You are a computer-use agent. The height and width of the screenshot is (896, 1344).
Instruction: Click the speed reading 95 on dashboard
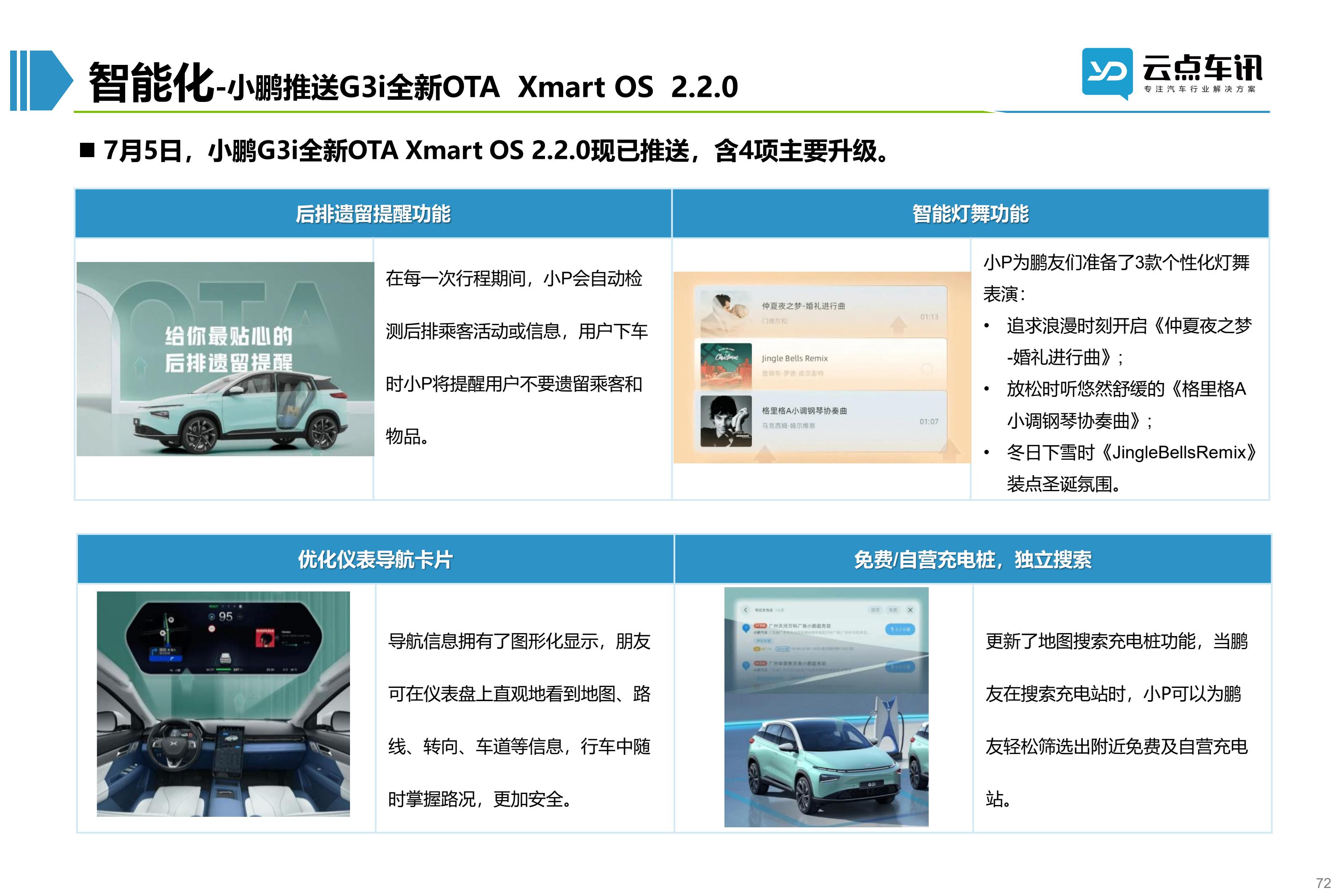click(x=226, y=617)
